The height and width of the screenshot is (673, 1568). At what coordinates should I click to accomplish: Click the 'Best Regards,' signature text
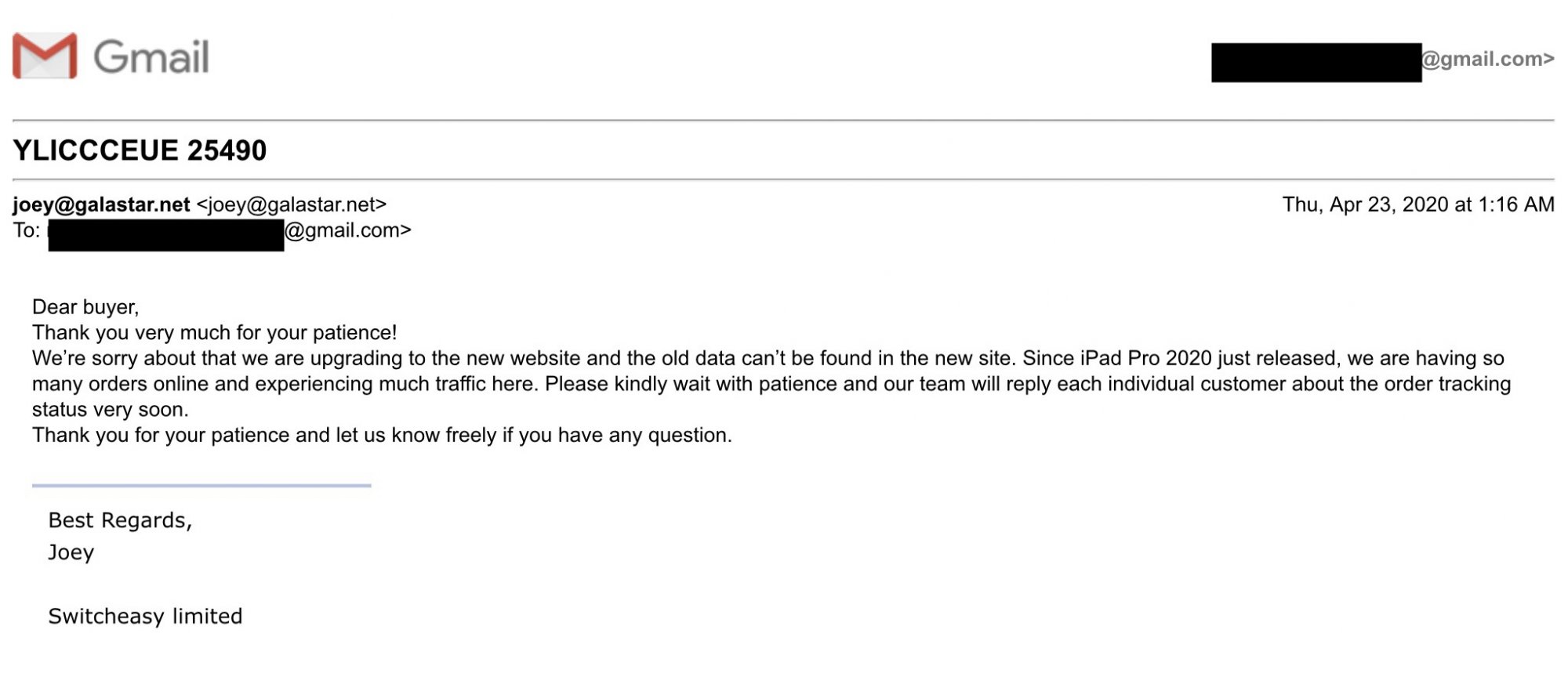tap(120, 520)
